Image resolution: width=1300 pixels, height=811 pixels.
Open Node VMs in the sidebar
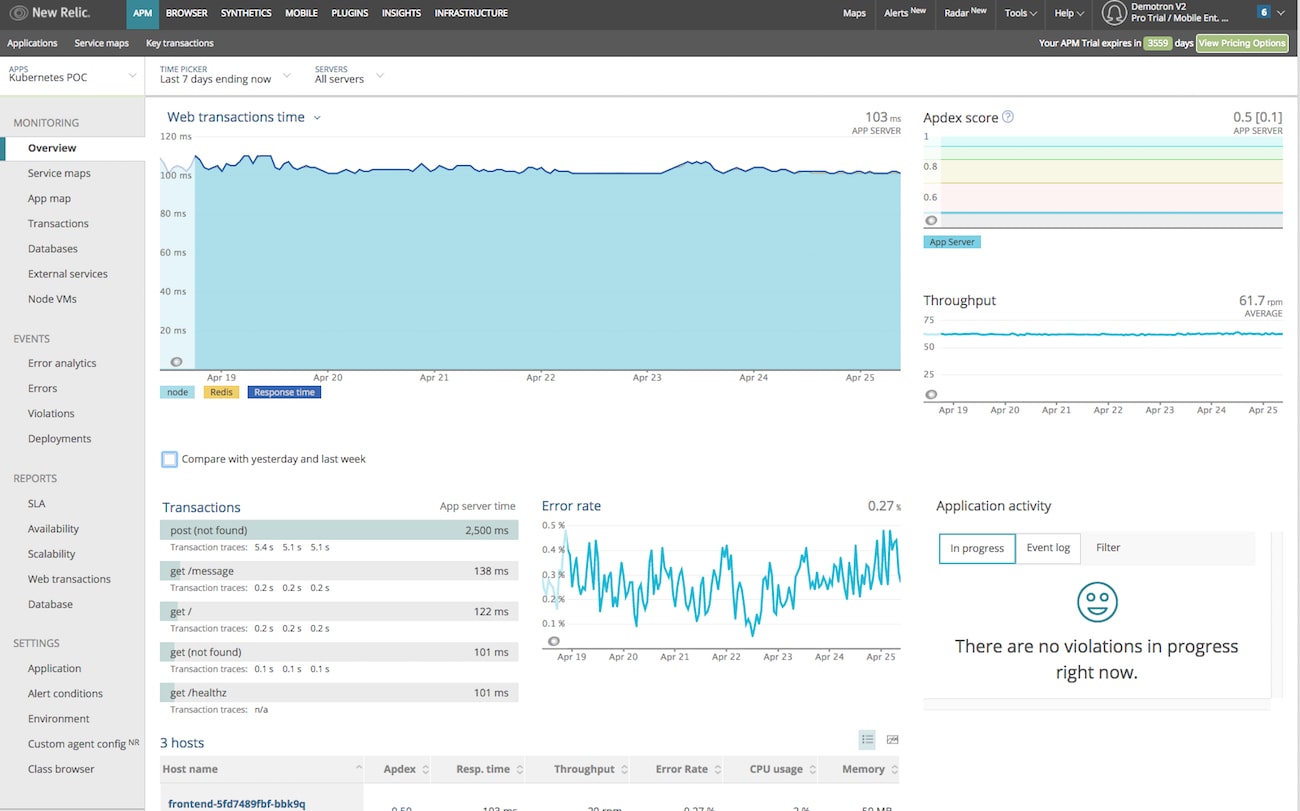click(52, 299)
